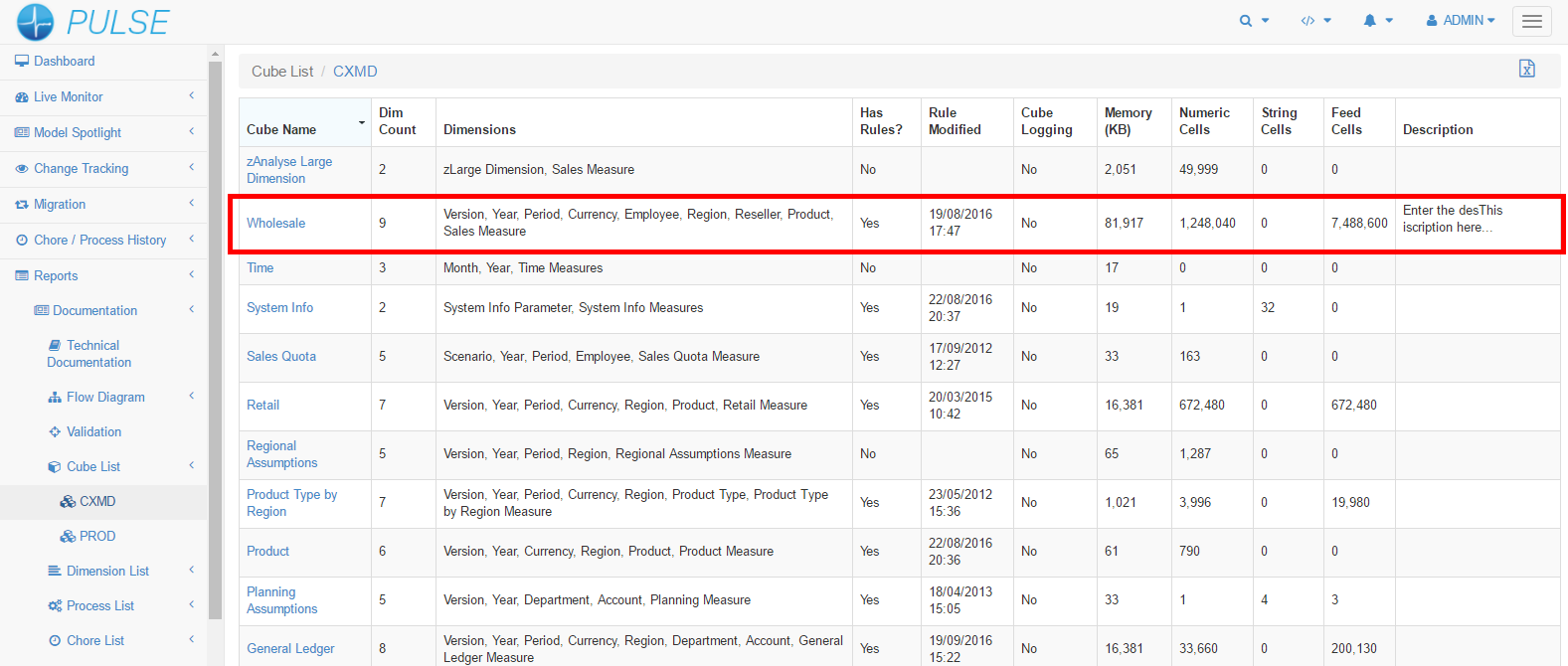1568x666 pixels.
Task: Open the search magnifier dropdown
Action: point(1253,21)
